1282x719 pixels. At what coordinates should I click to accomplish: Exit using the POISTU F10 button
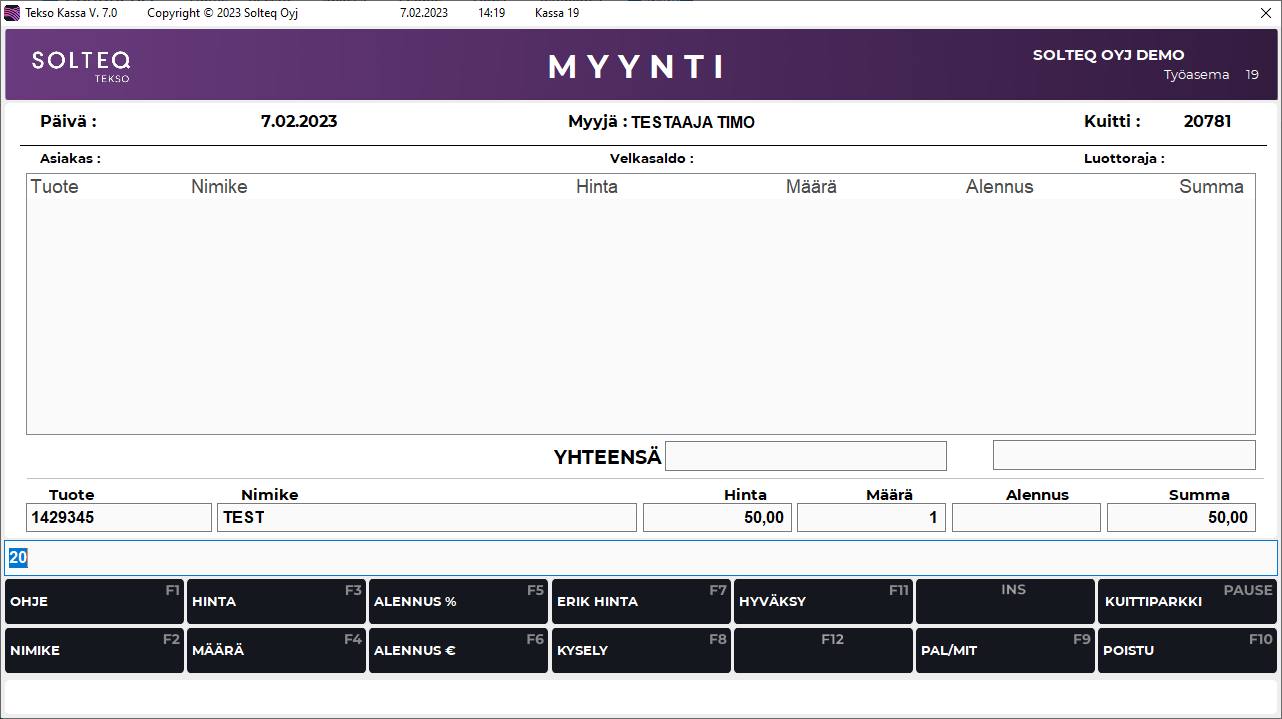tap(1187, 650)
